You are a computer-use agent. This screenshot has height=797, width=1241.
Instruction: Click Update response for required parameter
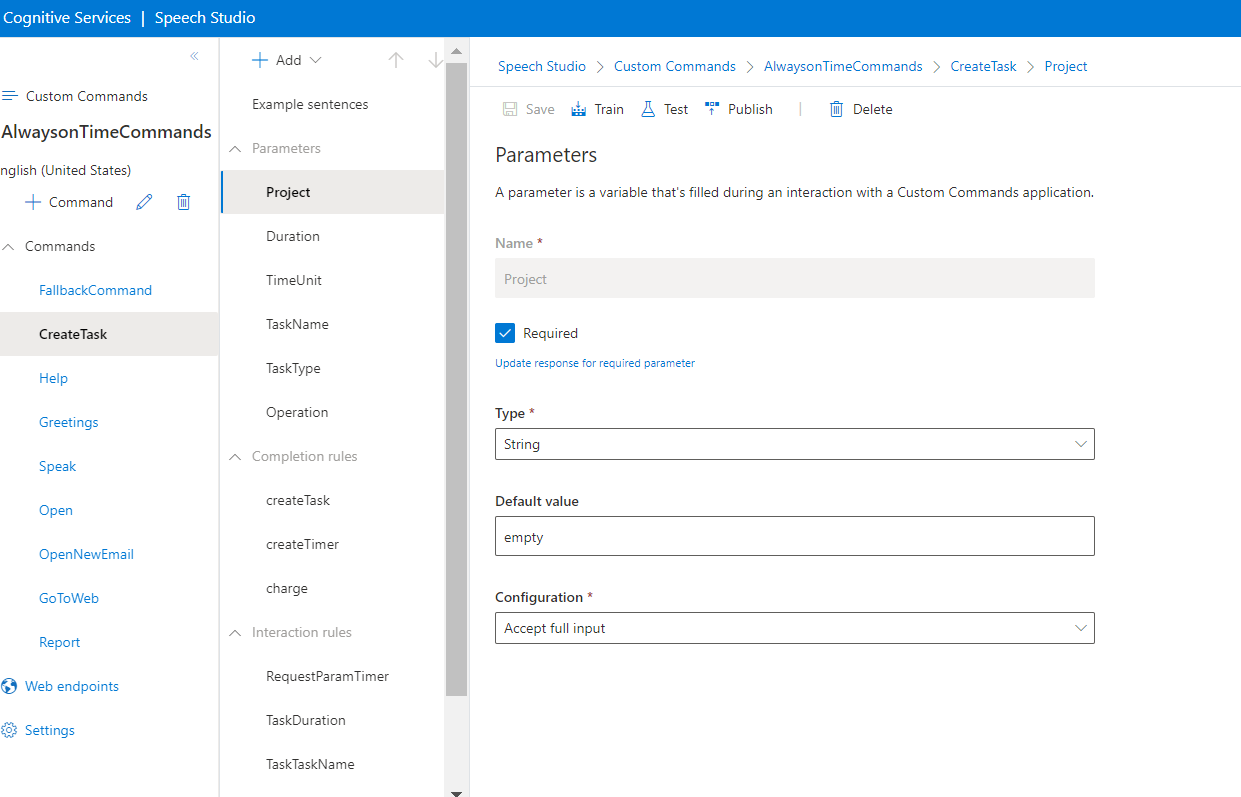click(594, 363)
